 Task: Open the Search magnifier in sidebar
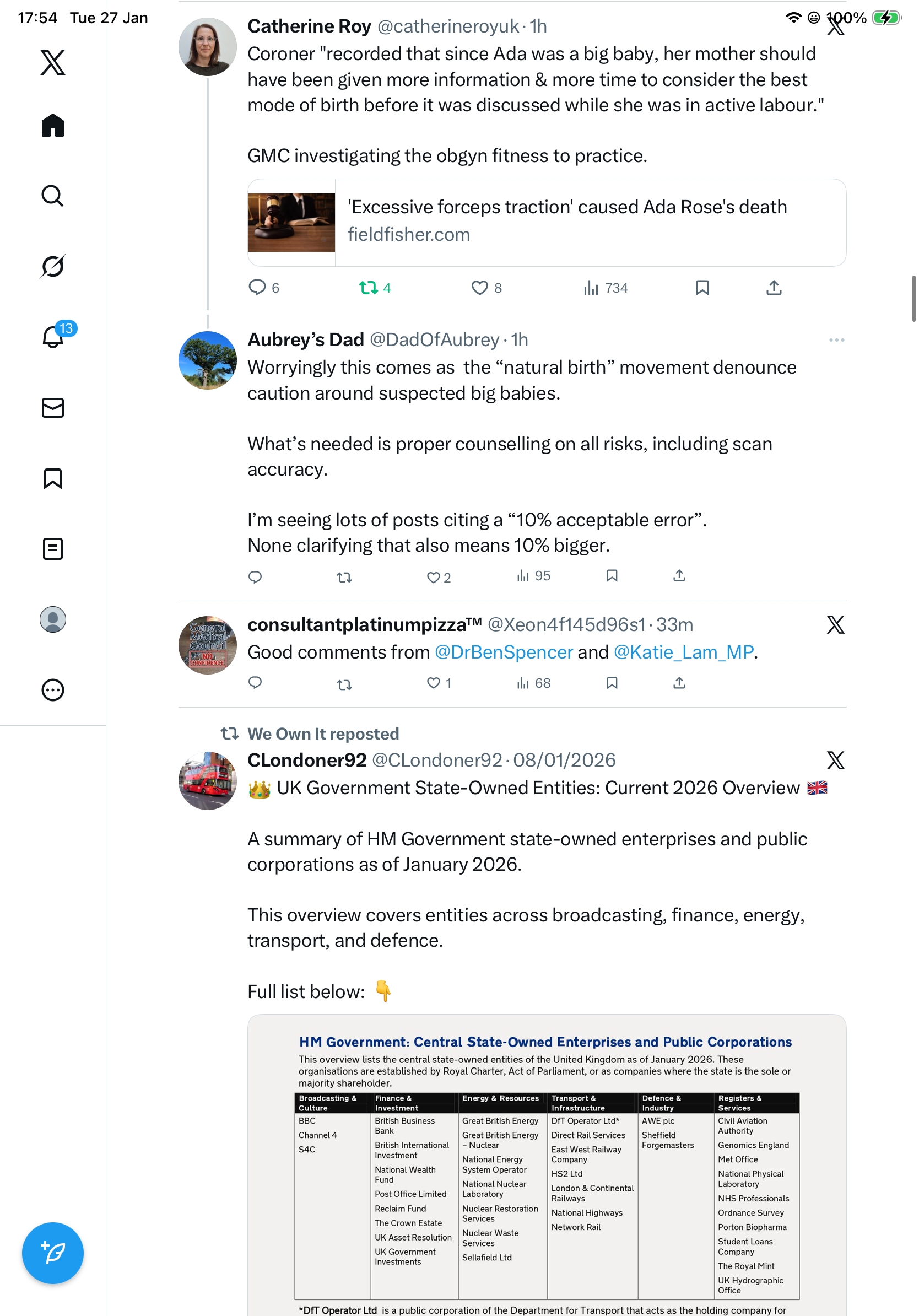click(x=53, y=196)
